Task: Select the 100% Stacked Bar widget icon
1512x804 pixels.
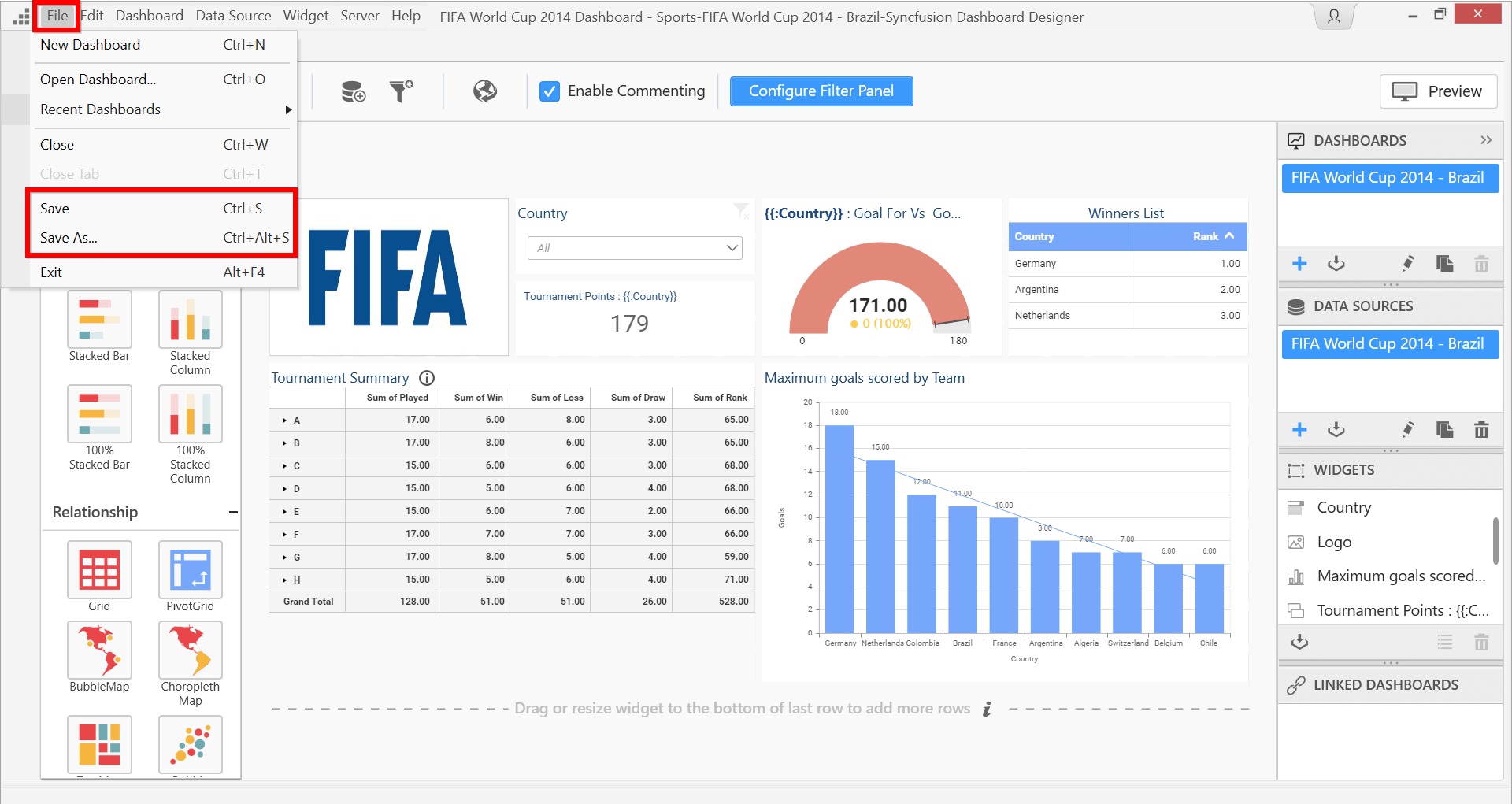Action: click(99, 413)
